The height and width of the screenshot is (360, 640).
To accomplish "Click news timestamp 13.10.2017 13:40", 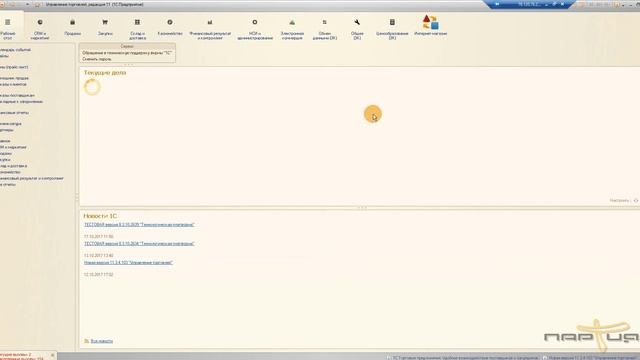I will pyautogui.click(x=99, y=256).
